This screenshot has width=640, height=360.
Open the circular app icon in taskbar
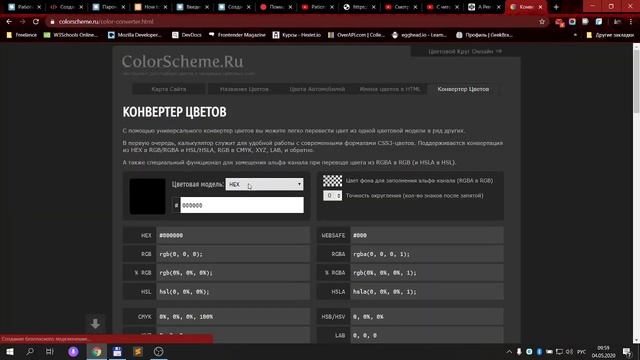159,351
